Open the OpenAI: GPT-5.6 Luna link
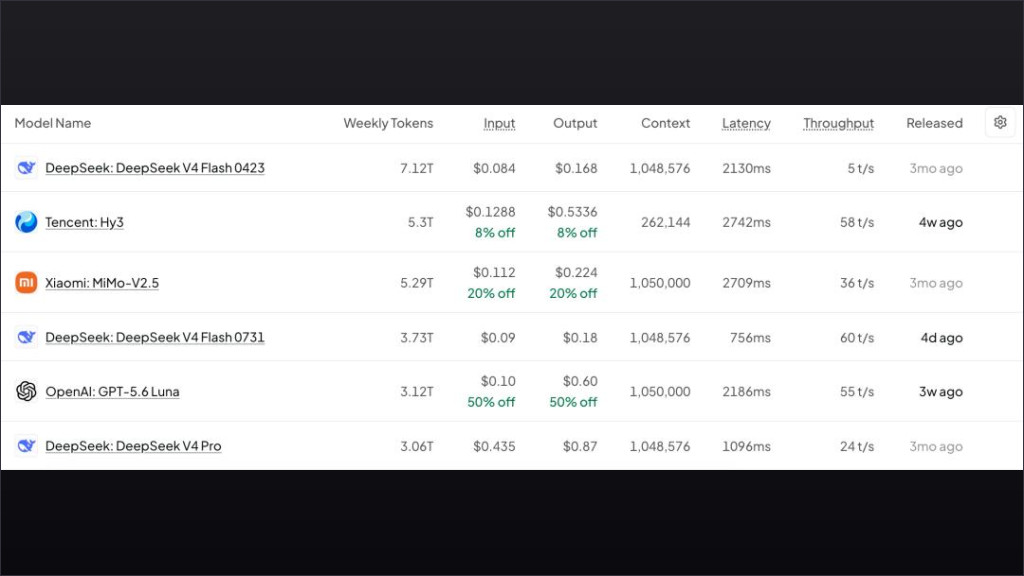1024x576 pixels. (x=112, y=391)
